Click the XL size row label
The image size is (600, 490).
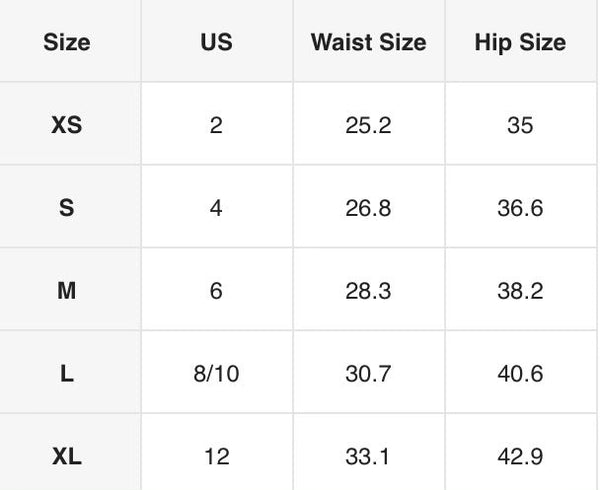[67, 456]
